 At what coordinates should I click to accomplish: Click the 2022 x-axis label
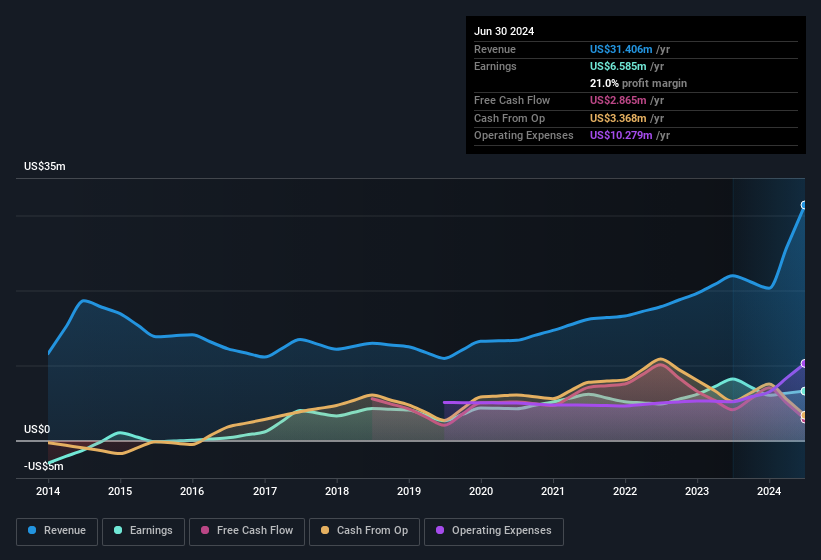[625, 491]
